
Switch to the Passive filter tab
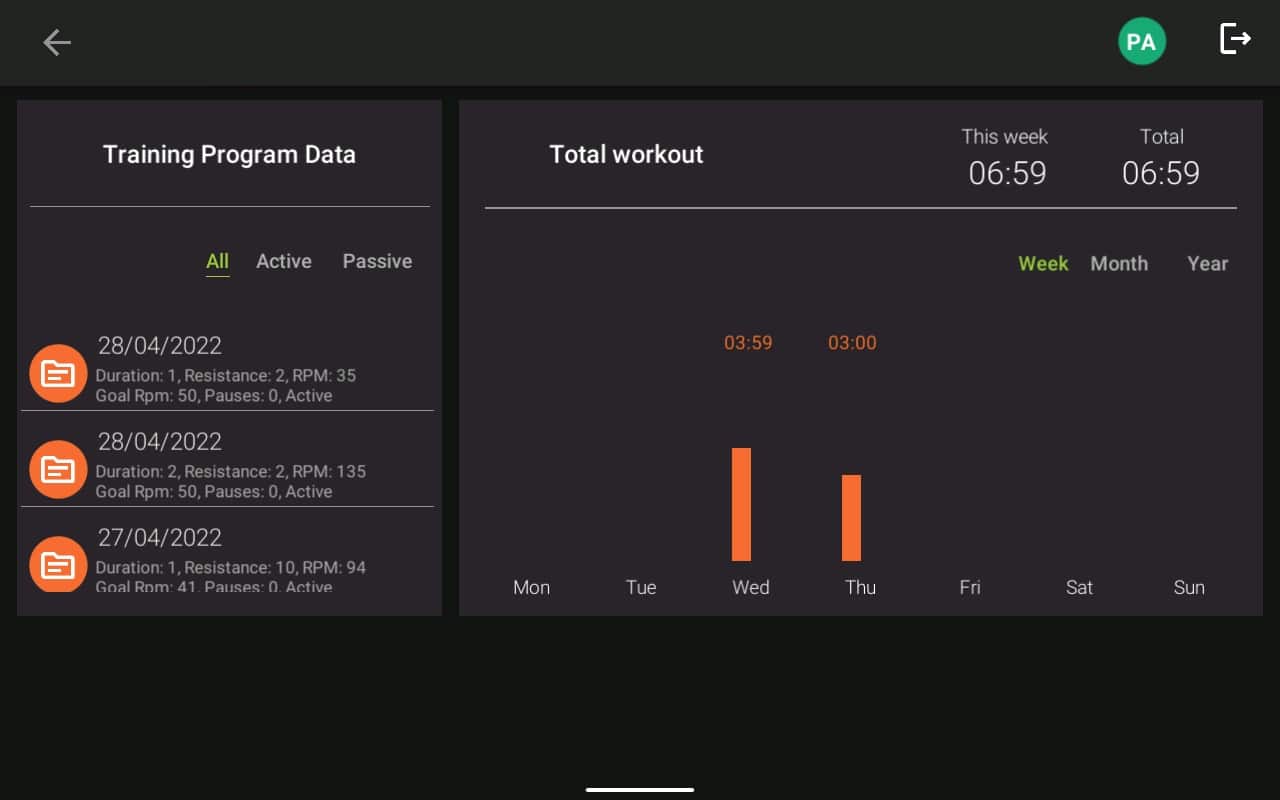[x=377, y=261]
